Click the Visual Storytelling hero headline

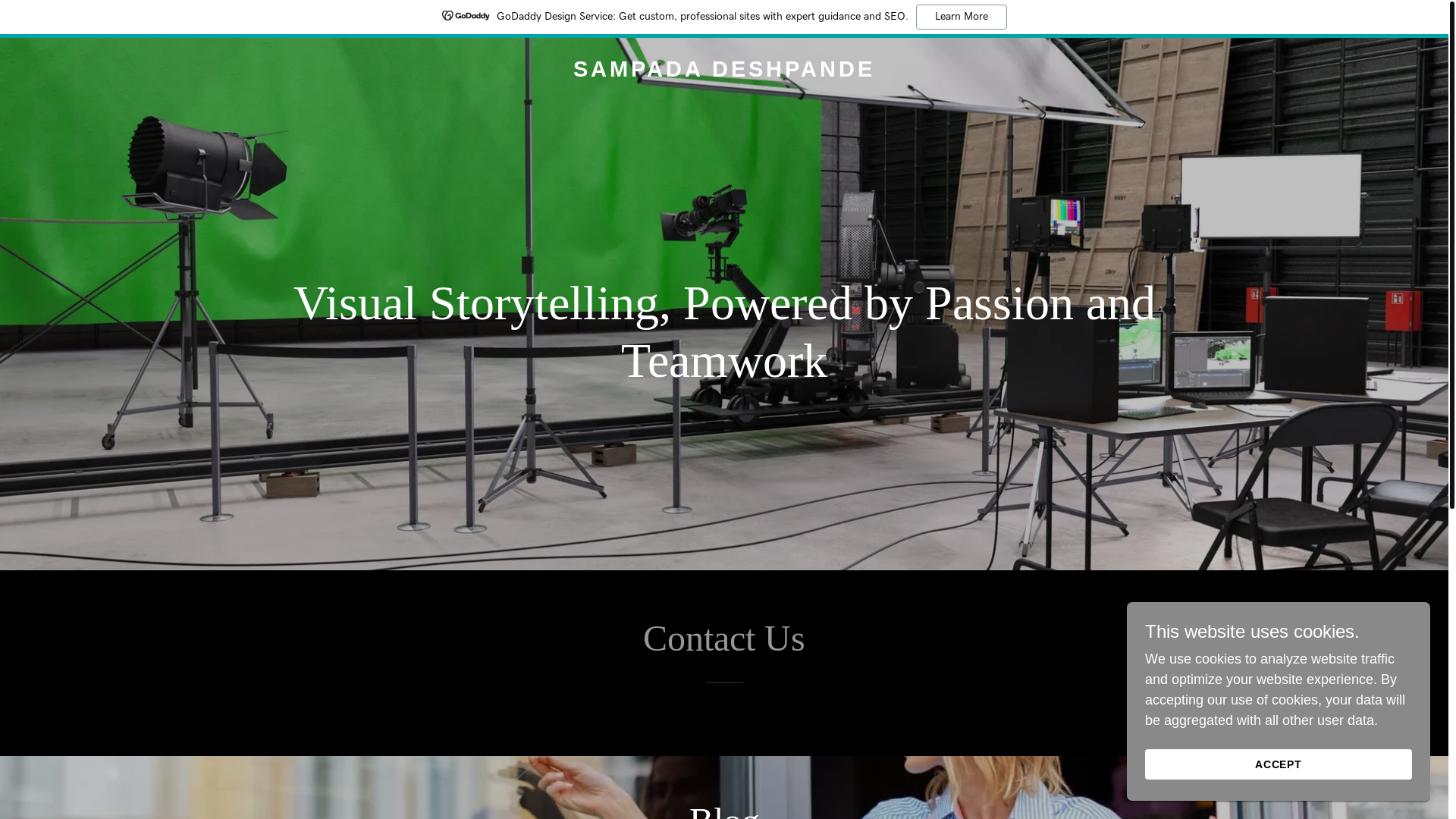pos(724,332)
